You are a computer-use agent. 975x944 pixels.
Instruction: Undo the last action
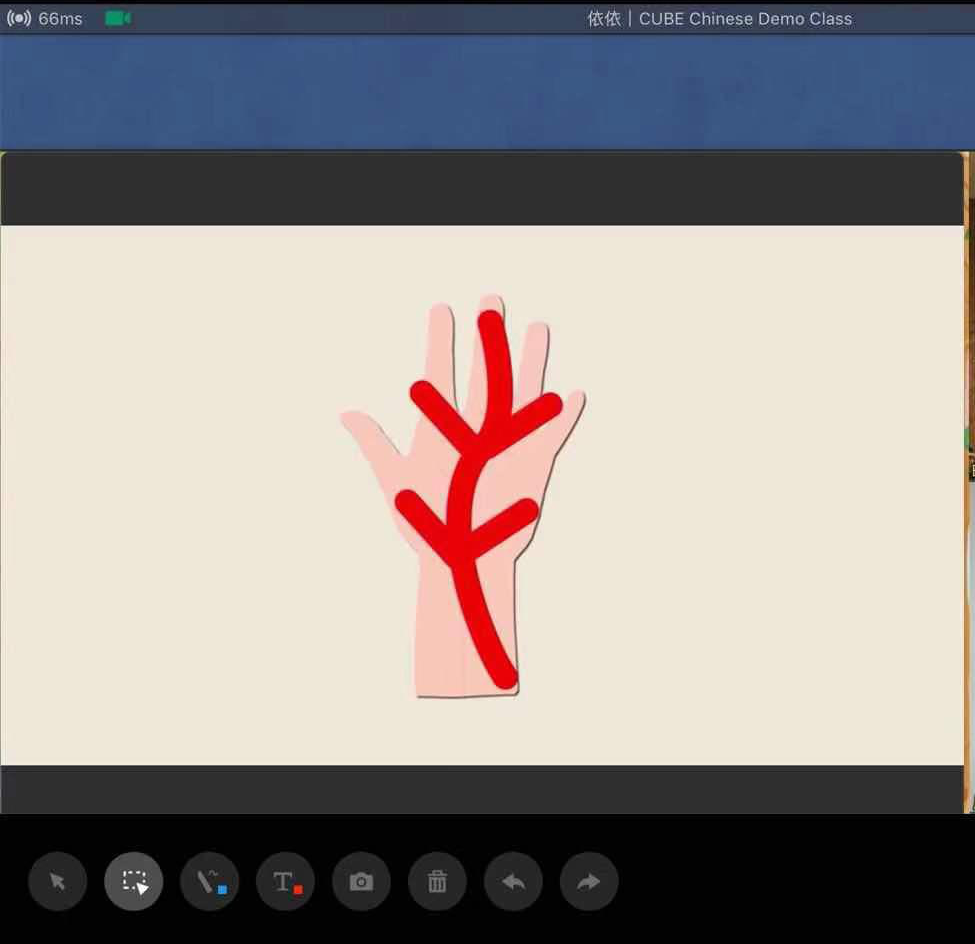[513, 881]
